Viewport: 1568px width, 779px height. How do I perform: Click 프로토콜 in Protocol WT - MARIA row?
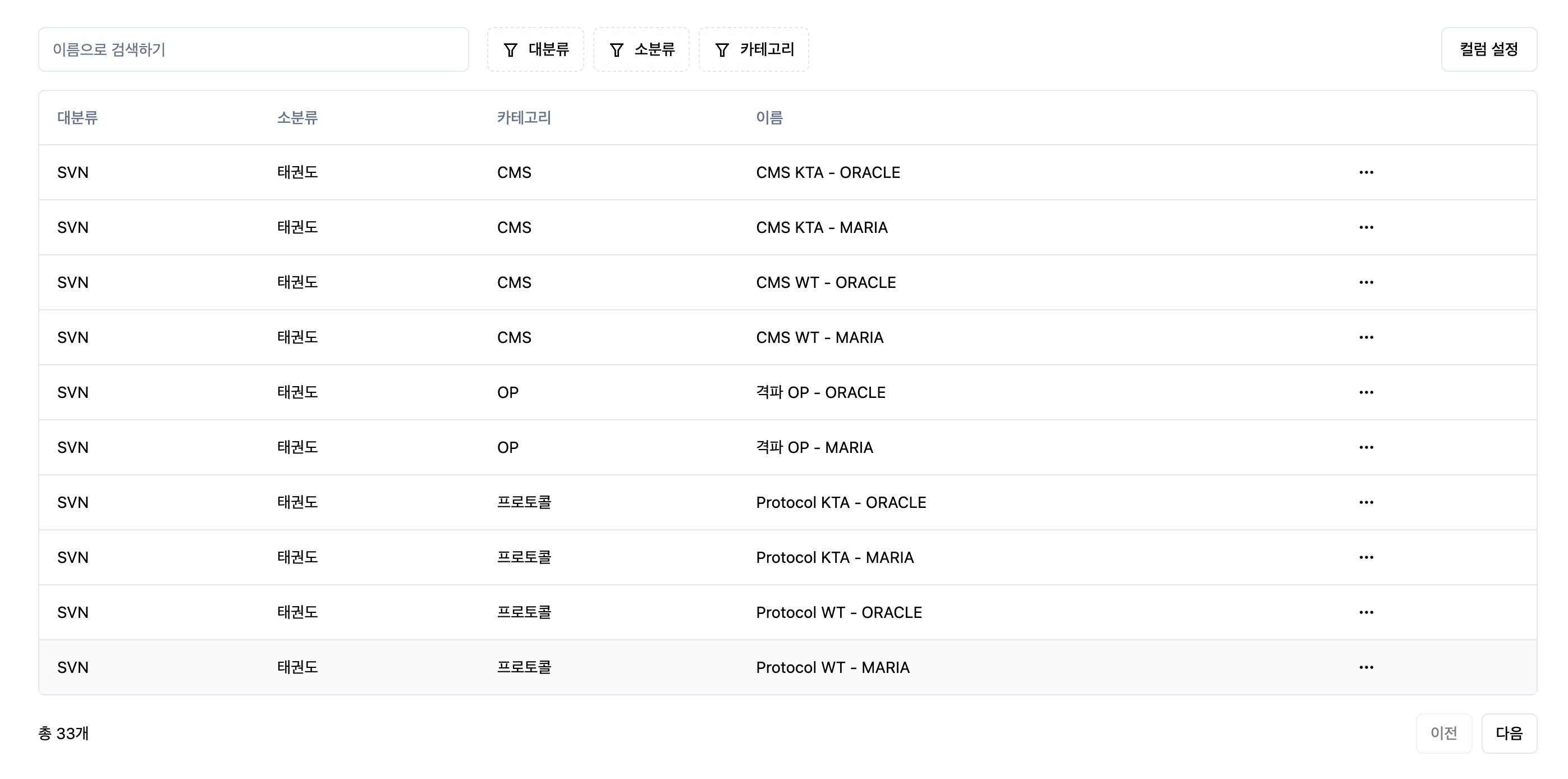[x=524, y=667]
